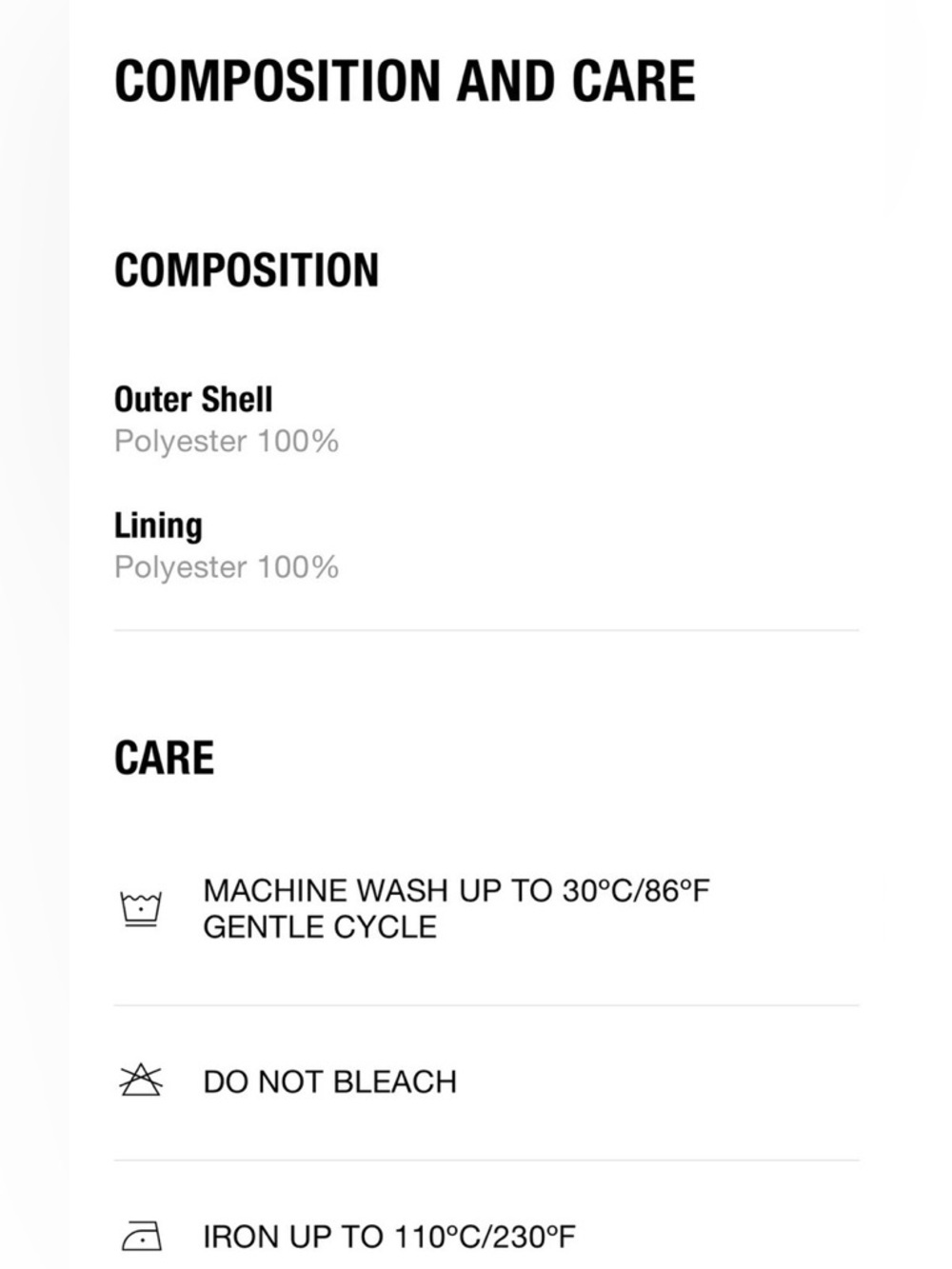The height and width of the screenshot is (1269, 952).
Task: Tap the iron temperature icon
Action: (x=141, y=1236)
